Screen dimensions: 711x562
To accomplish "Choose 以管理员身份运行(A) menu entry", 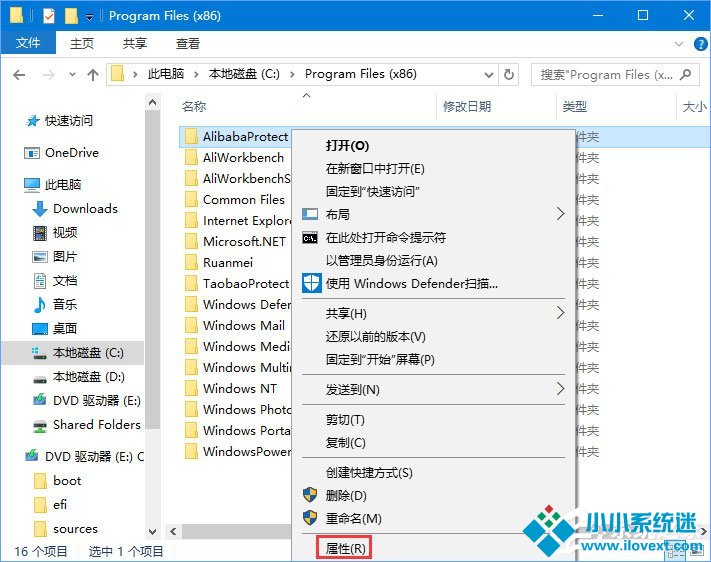I will 381,261.
